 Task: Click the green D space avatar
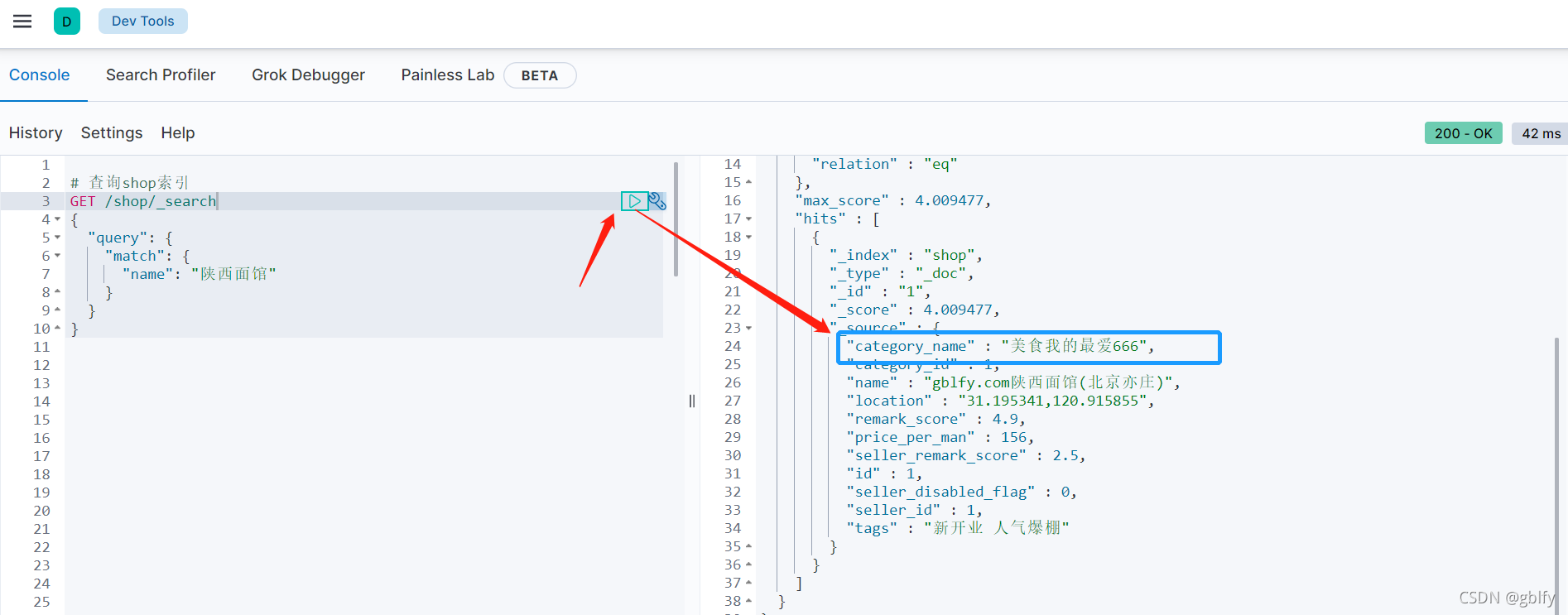pos(67,21)
